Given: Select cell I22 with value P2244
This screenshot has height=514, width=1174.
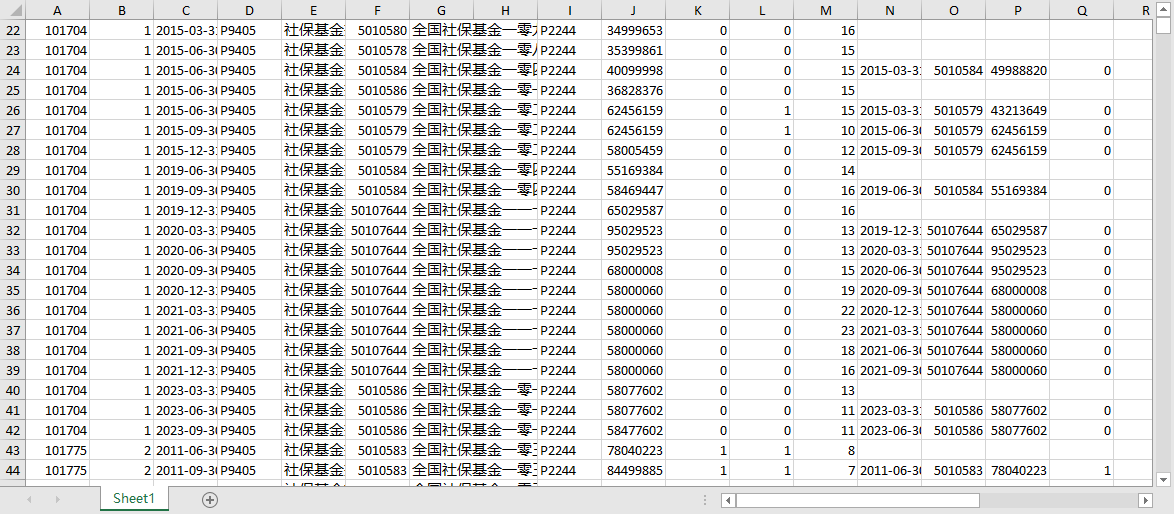Looking at the screenshot, I should [x=570, y=31].
